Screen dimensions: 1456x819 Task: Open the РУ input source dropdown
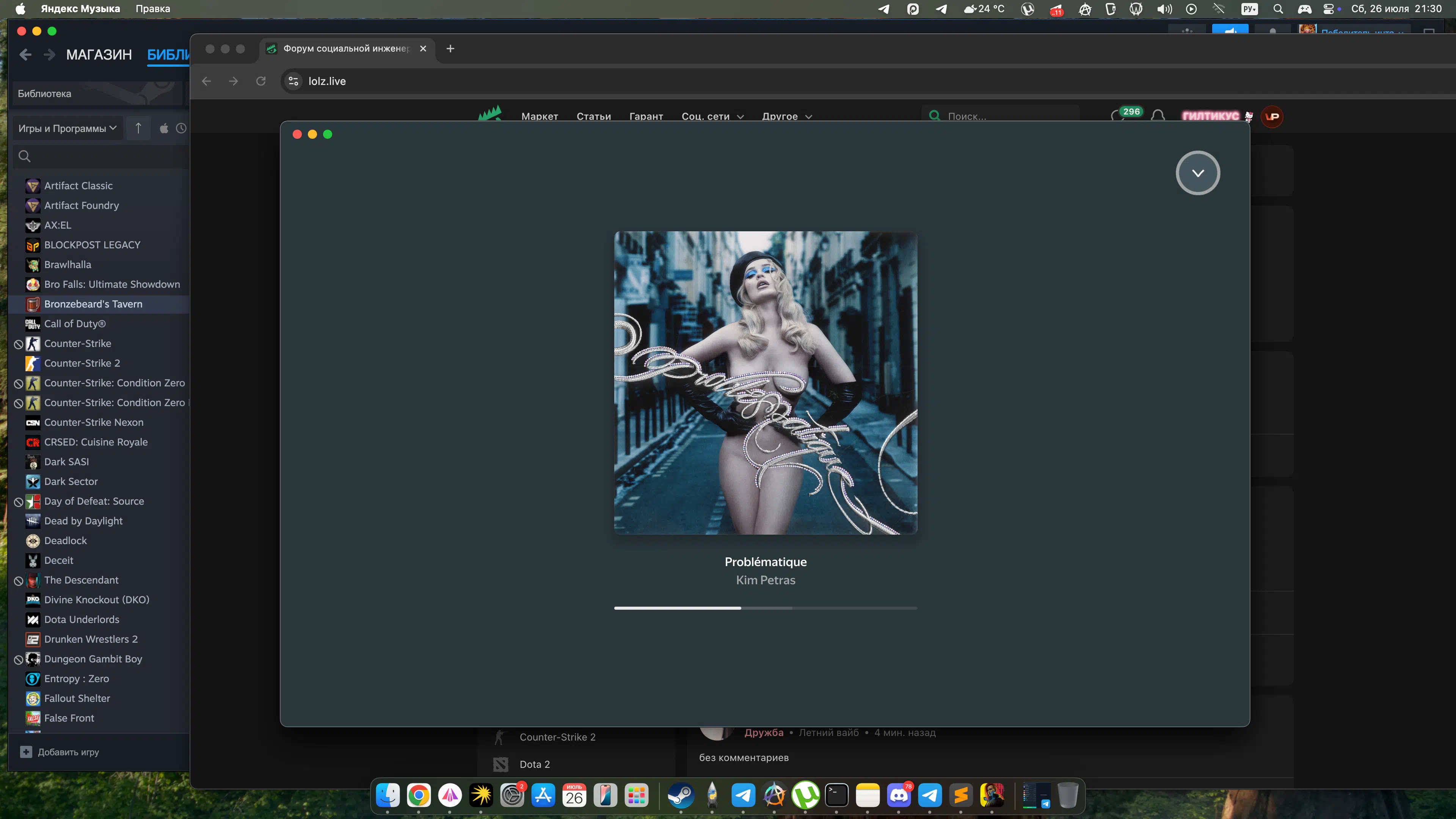click(x=1250, y=9)
